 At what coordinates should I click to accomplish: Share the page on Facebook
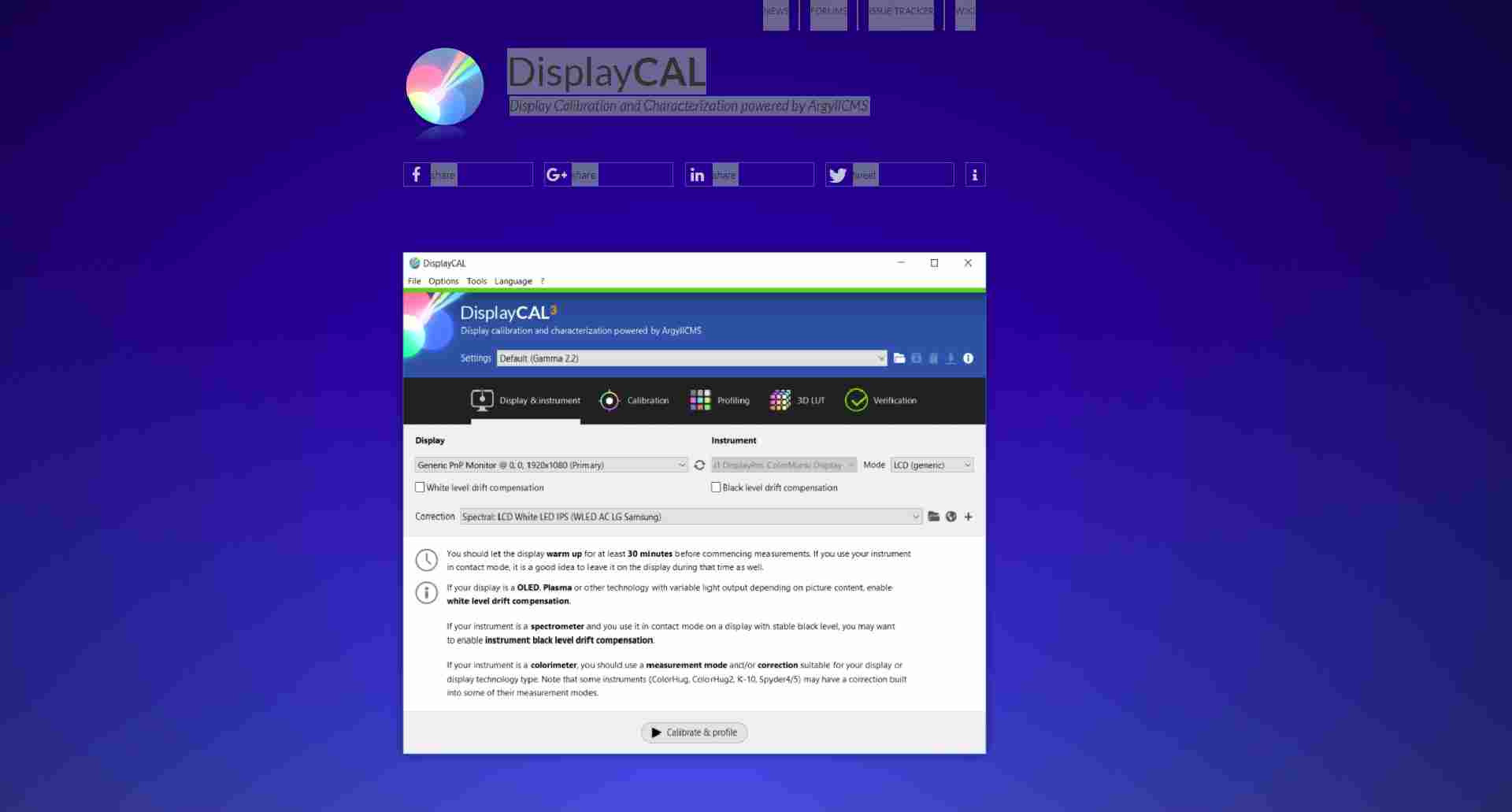[468, 175]
